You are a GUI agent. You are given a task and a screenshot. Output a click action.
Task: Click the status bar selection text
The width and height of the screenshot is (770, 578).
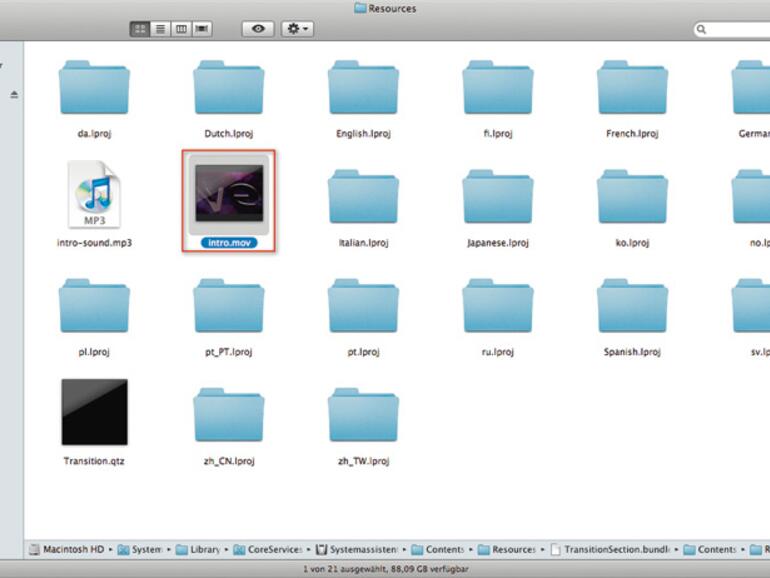coord(385,569)
